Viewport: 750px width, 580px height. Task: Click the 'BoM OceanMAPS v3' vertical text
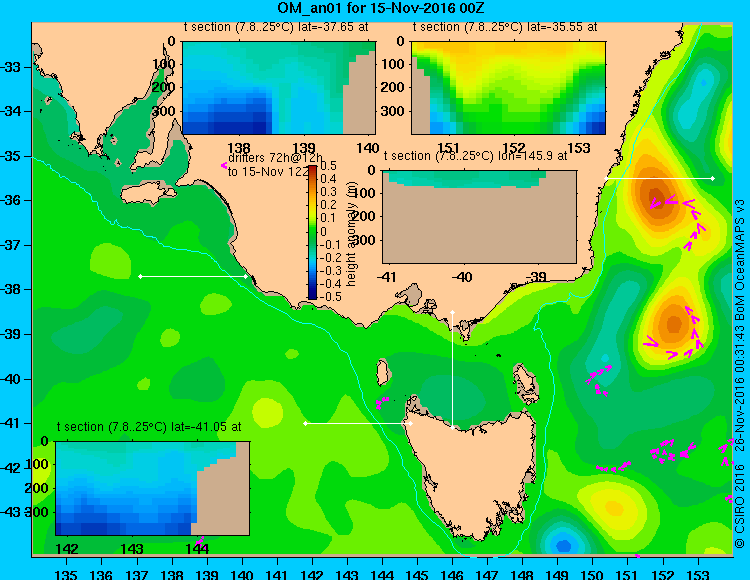pyautogui.click(x=739, y=259)
